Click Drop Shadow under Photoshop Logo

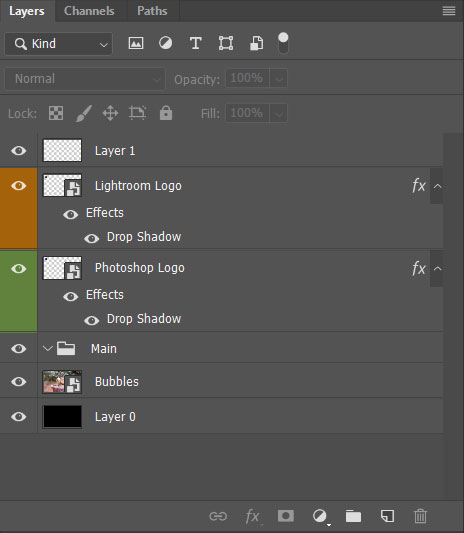tap(144, 319)
